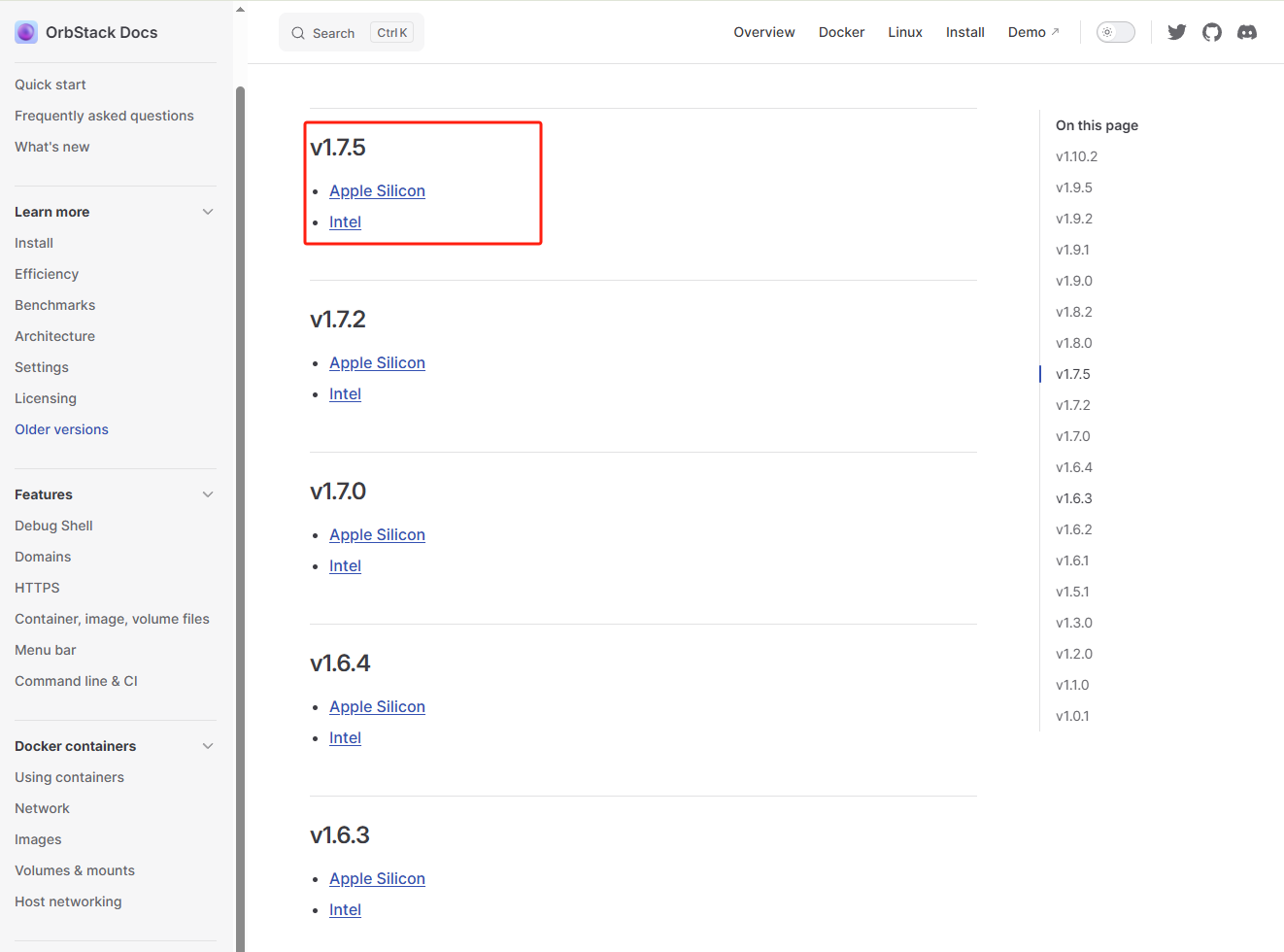Open the Install nav item in header

[965, 32]
